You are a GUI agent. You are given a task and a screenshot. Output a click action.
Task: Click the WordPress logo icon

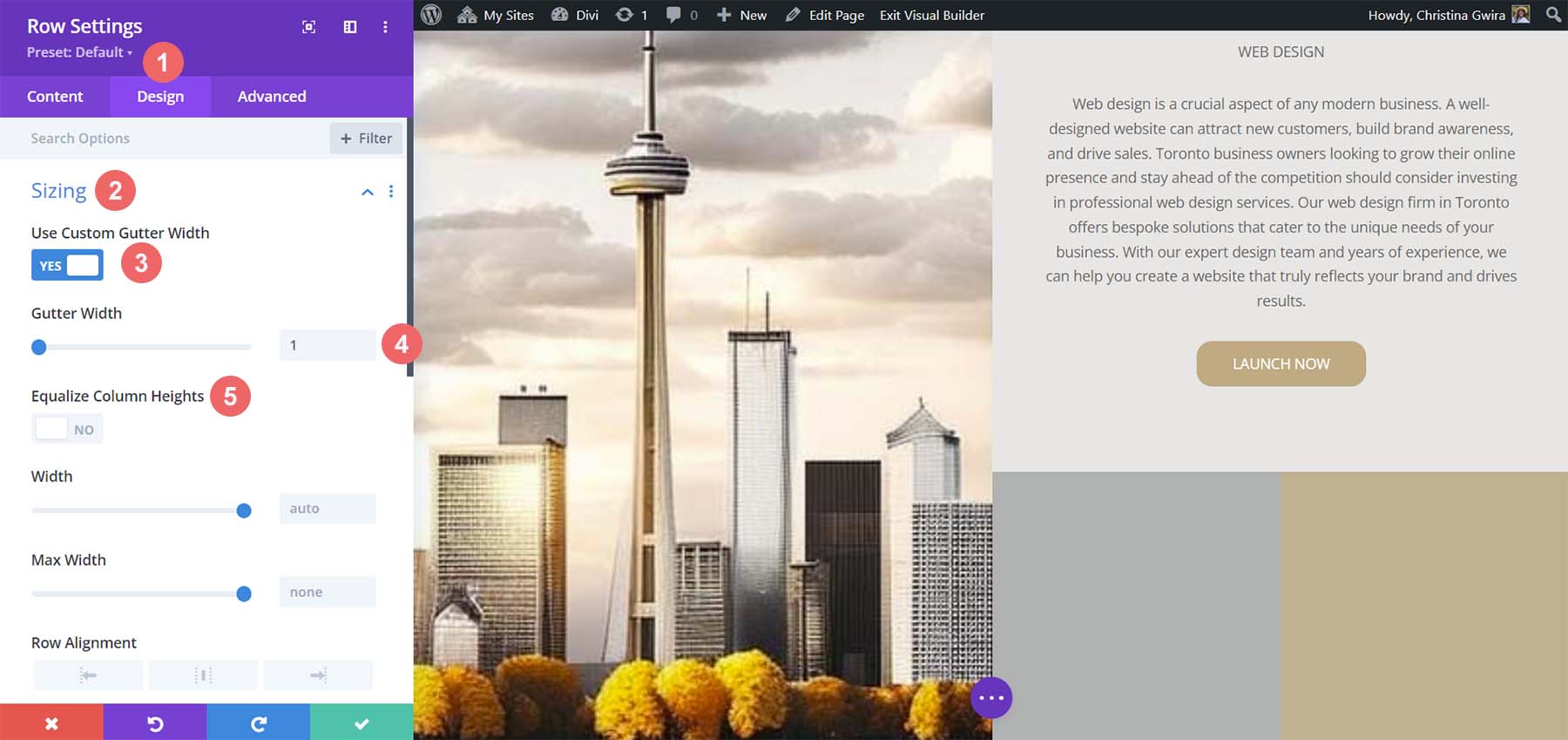431,15
